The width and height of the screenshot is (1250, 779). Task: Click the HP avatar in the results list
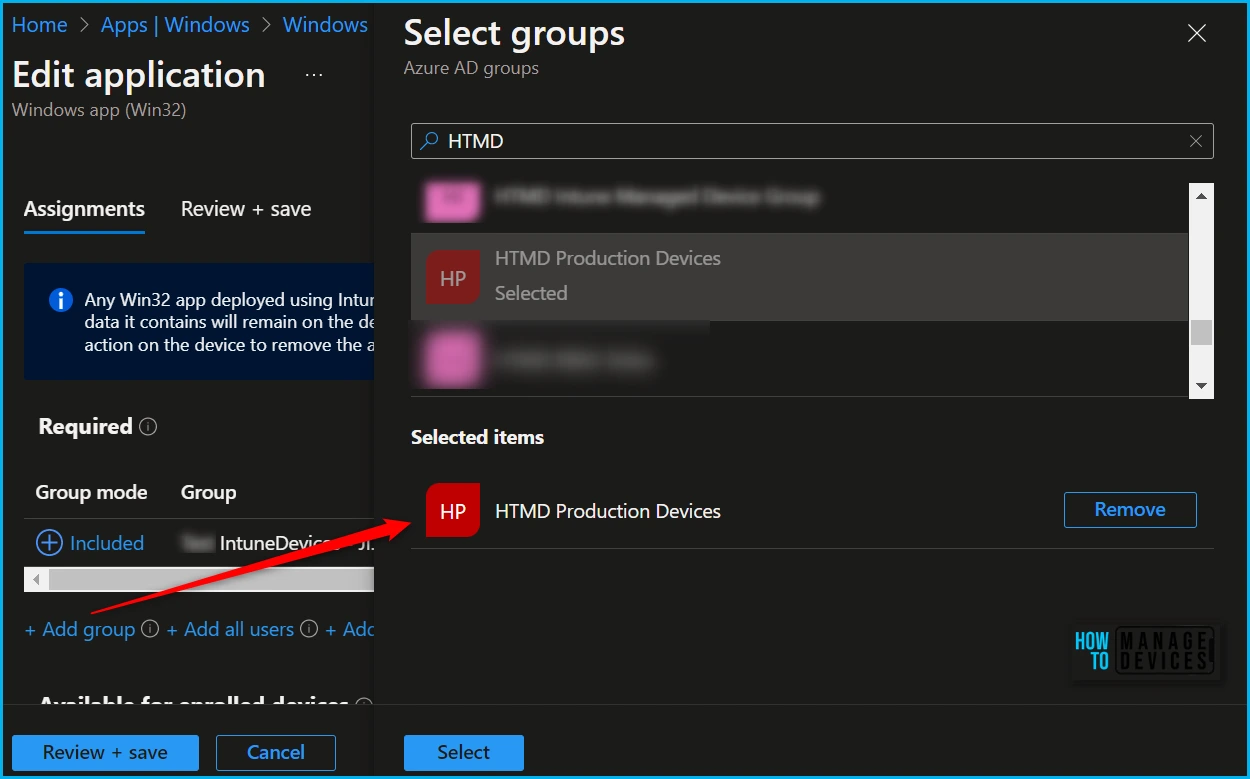click(x=453, y=277)
